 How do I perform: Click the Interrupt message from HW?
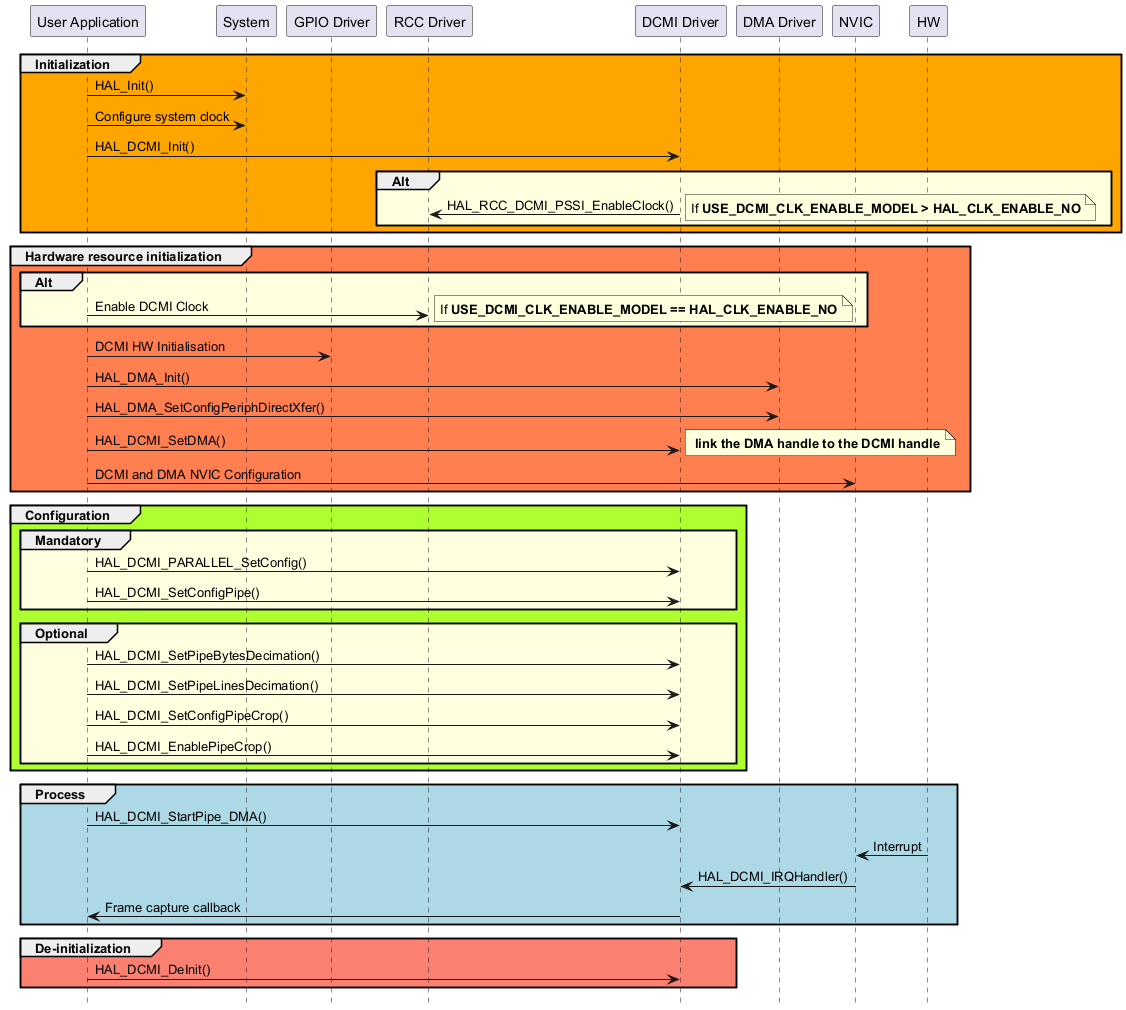coord(897,847)
